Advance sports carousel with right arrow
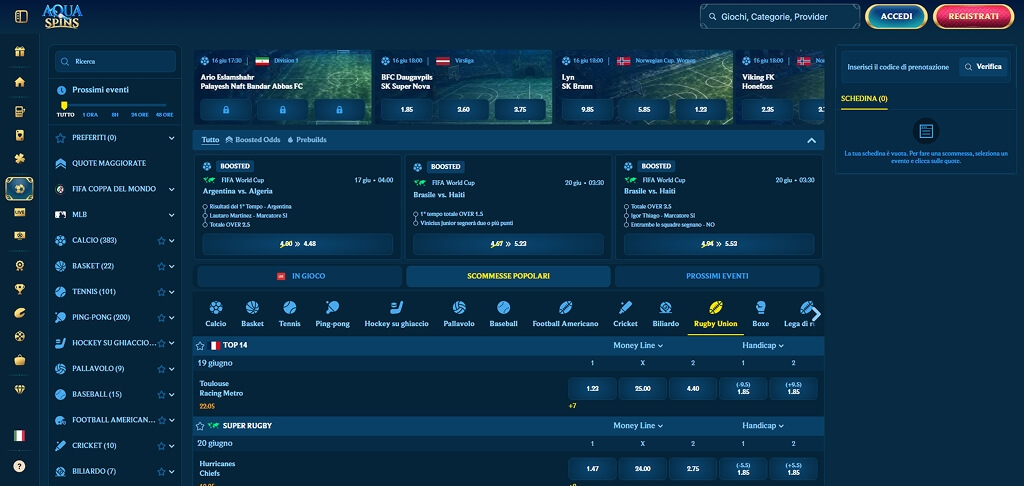 [x=815, y=314]
